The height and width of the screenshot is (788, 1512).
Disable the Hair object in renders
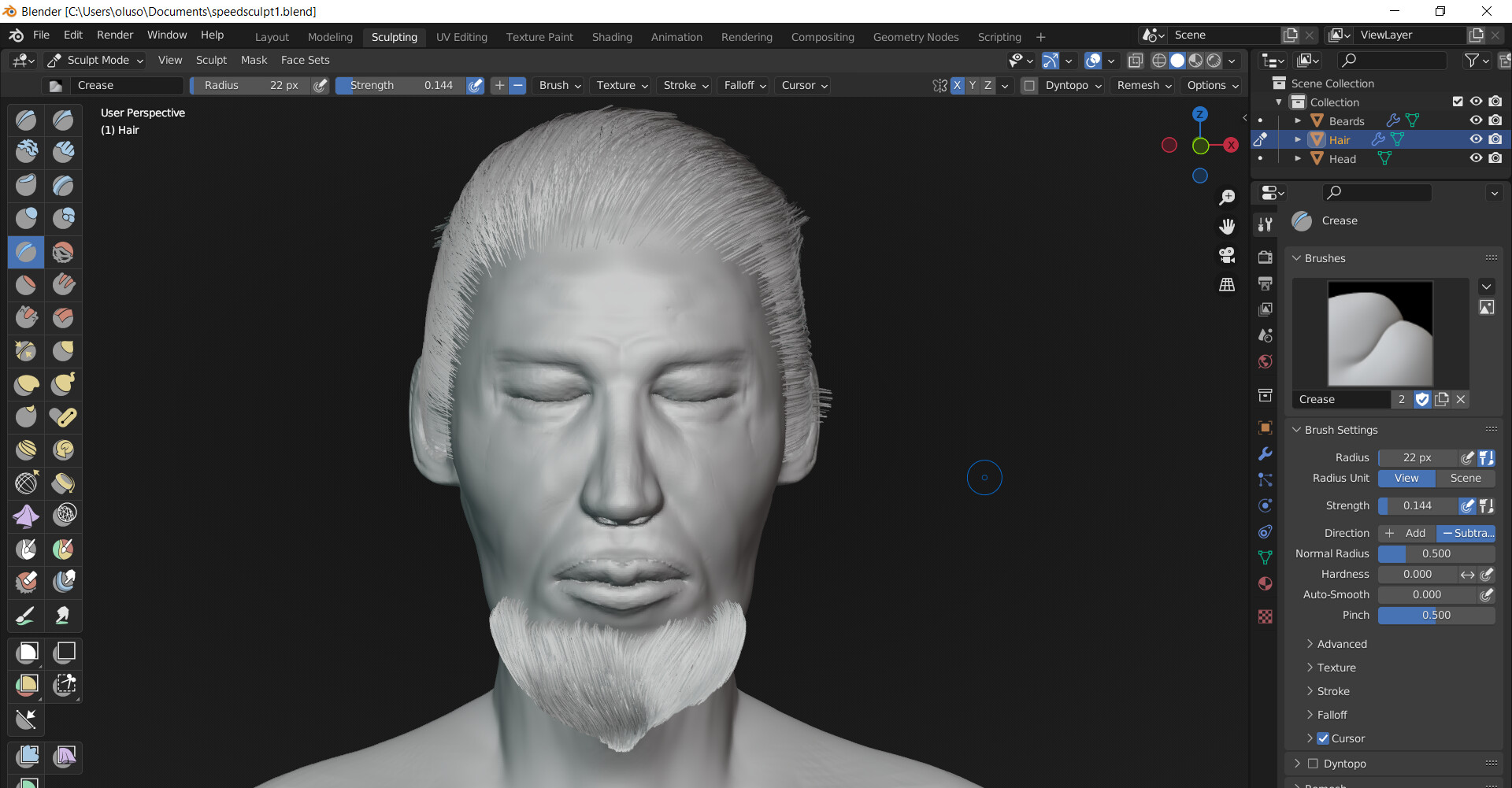click(x=1495, y=139)
